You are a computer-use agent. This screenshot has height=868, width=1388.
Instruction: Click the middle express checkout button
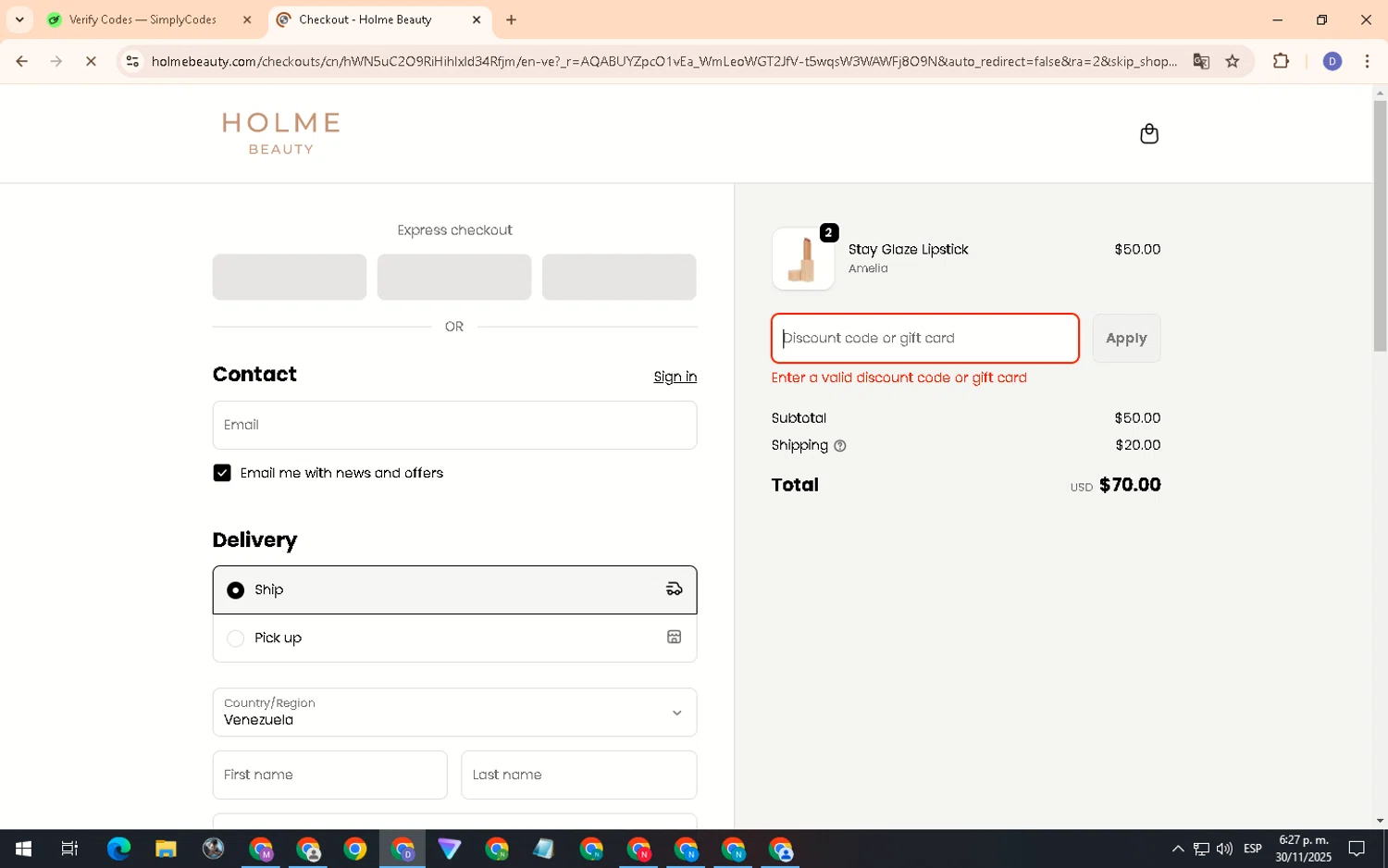coord(454,277)
